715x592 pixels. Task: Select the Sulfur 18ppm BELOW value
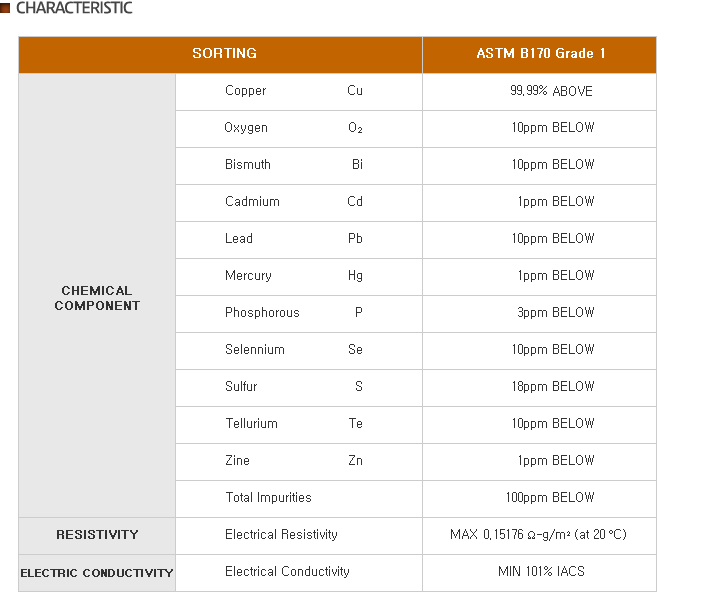pos(552,387)
